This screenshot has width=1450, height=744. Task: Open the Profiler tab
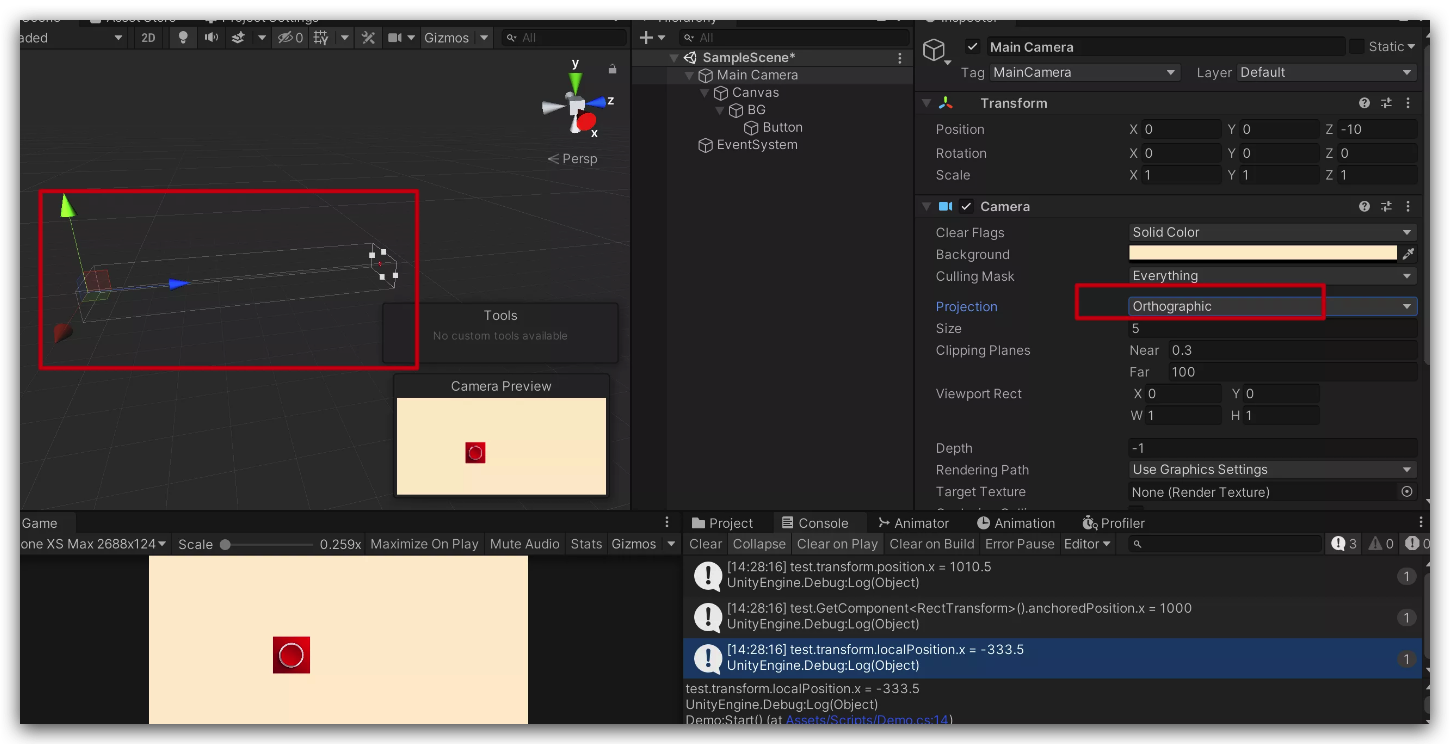(x=1113, y=523)
